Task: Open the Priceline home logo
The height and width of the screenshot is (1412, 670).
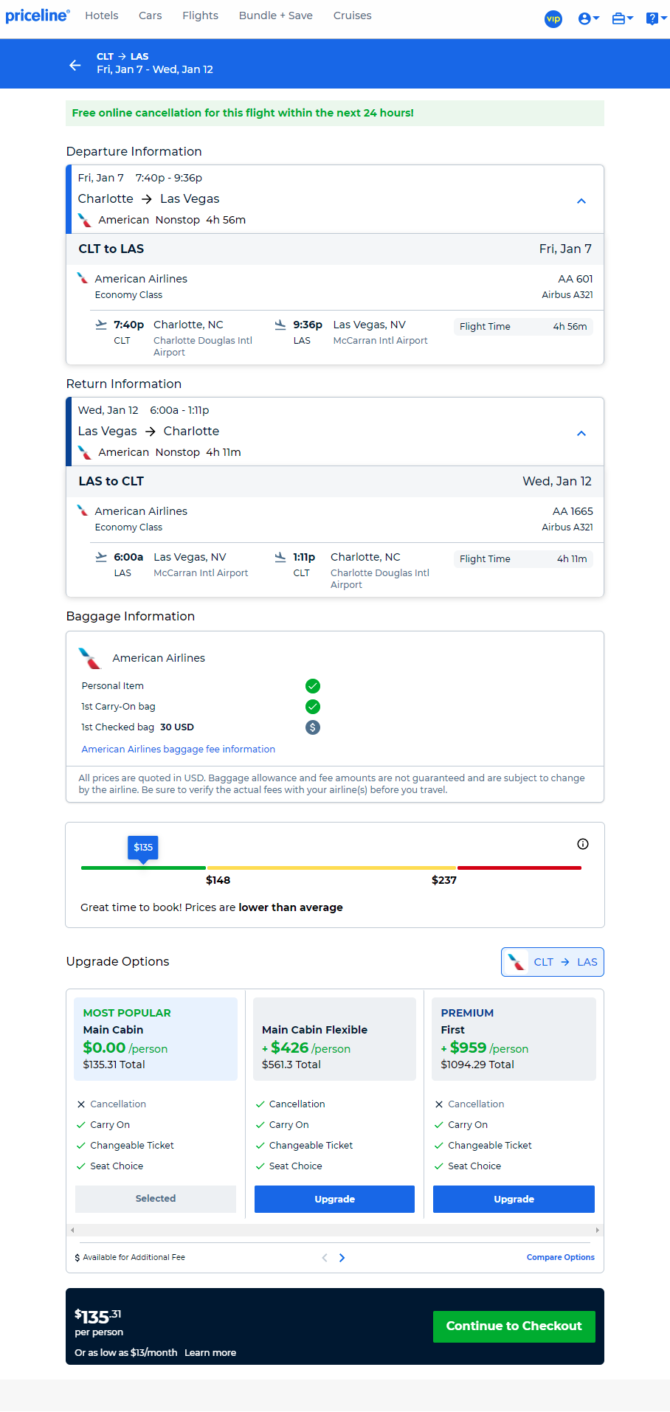Action: (38, 16)
